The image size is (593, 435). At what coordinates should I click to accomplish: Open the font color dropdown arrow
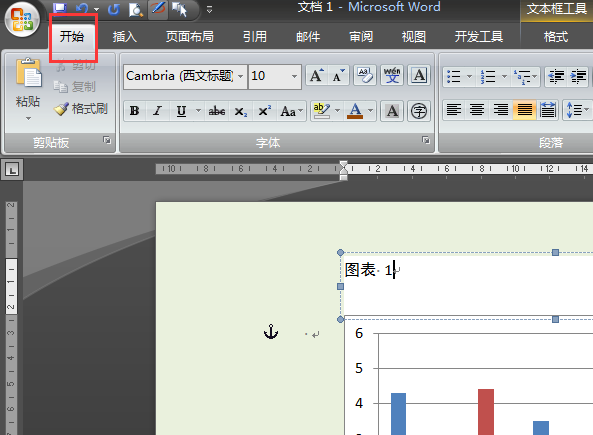pyautogui.click(x=371, y=111)
